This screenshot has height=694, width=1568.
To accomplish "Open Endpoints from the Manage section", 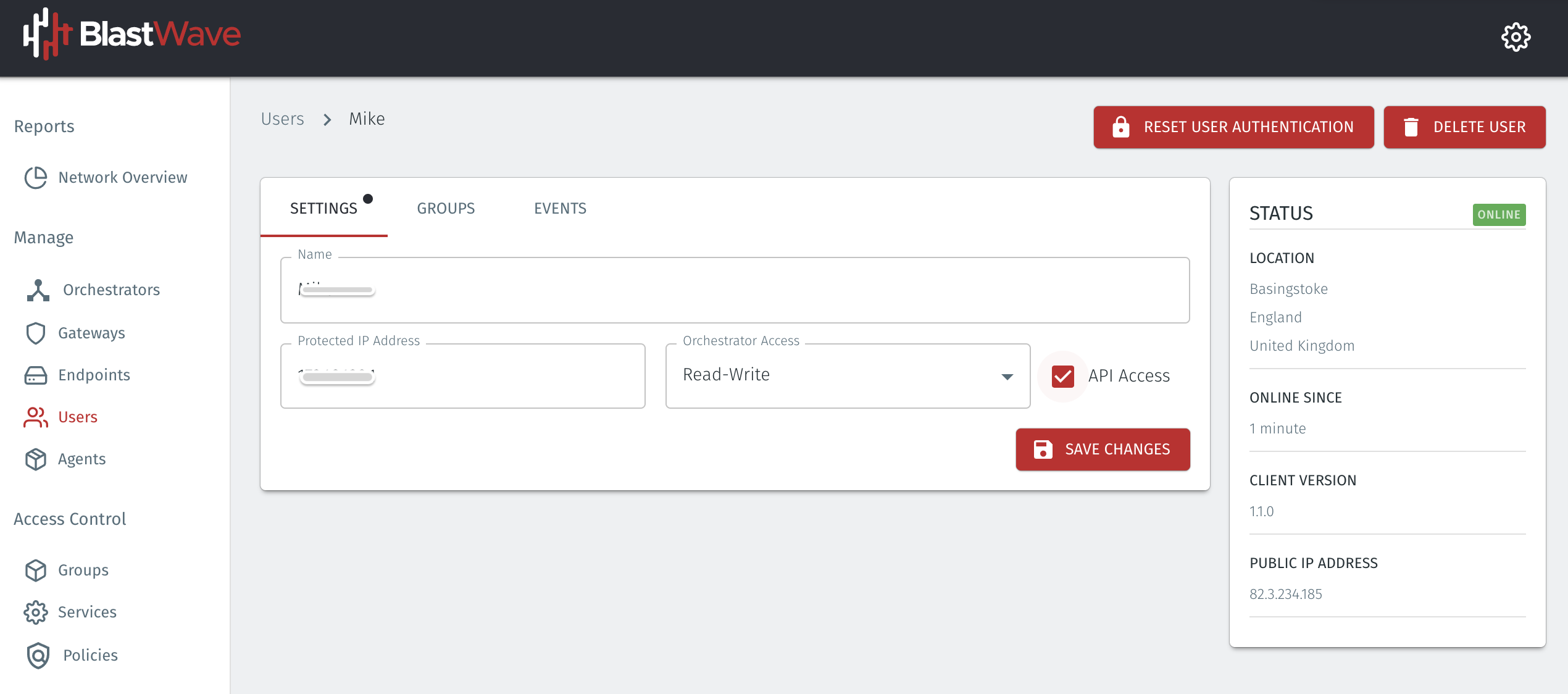I will (x=36, y=375).
